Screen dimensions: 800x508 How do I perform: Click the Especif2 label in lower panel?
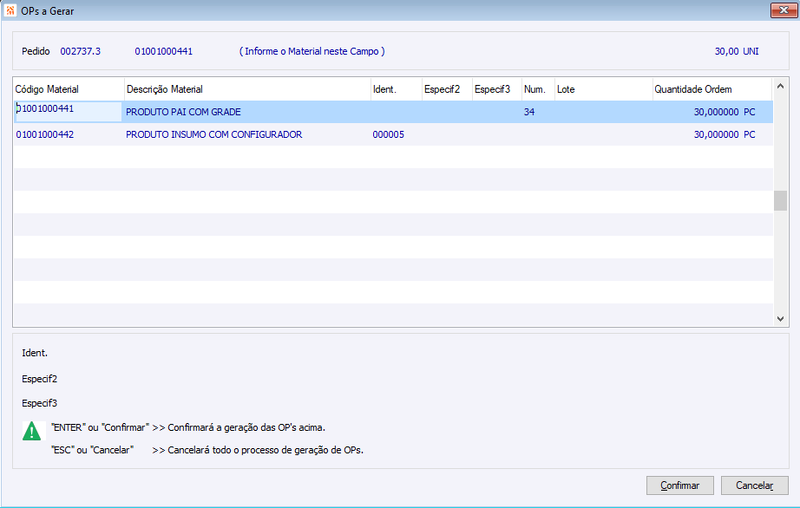click(39, 379)
